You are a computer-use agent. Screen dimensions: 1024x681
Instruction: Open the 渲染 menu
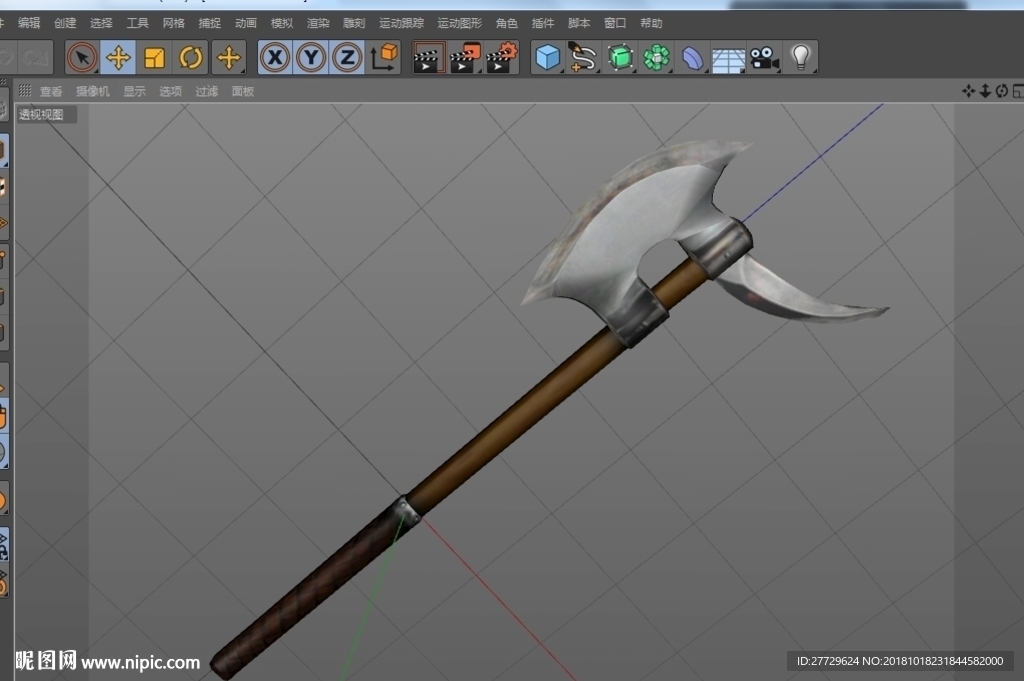[x=318, y=23]
